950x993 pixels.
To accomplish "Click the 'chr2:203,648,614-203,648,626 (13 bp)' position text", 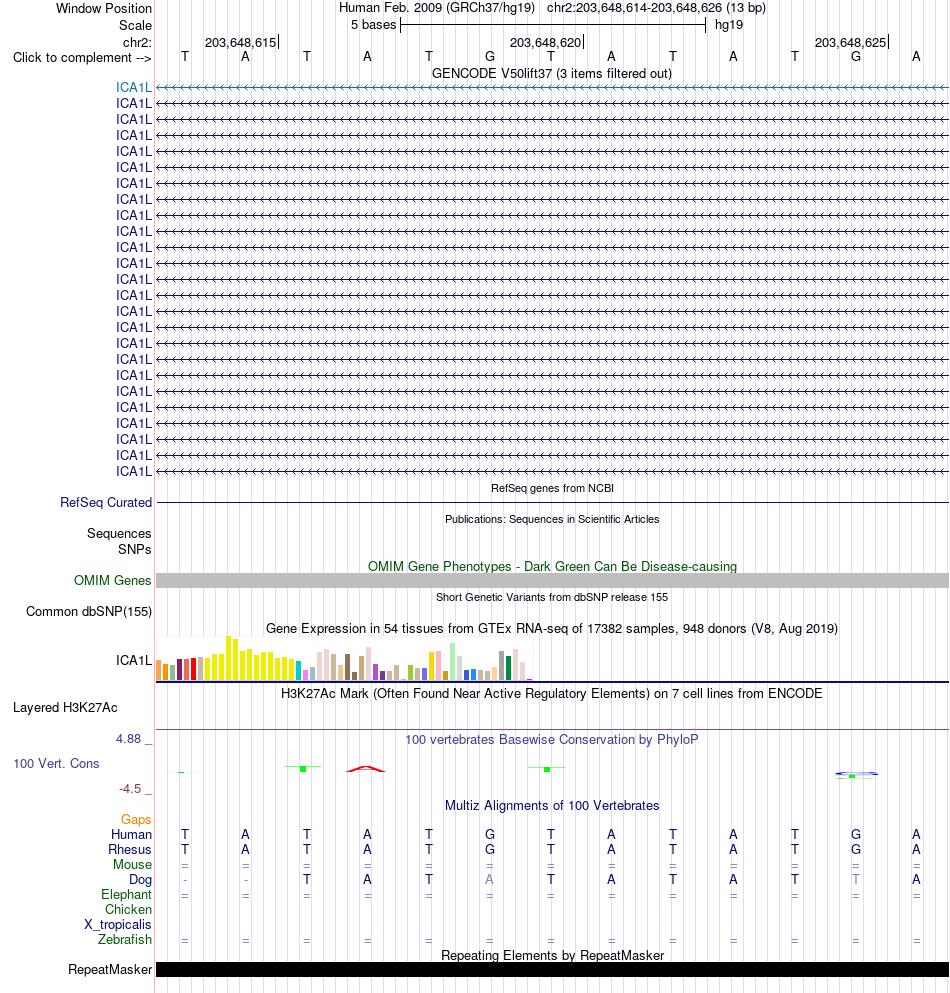I will coord(656,8).
